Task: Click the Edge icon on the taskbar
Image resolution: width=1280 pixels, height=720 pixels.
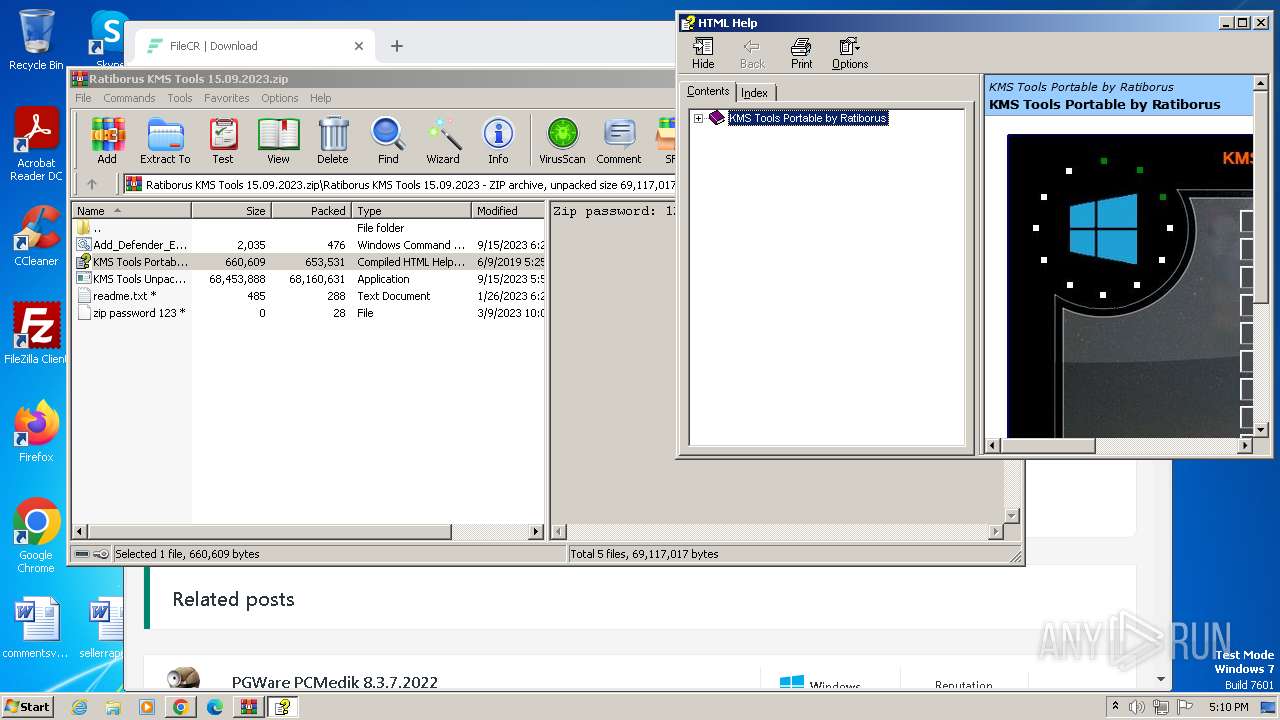Action: coord(214,707)
